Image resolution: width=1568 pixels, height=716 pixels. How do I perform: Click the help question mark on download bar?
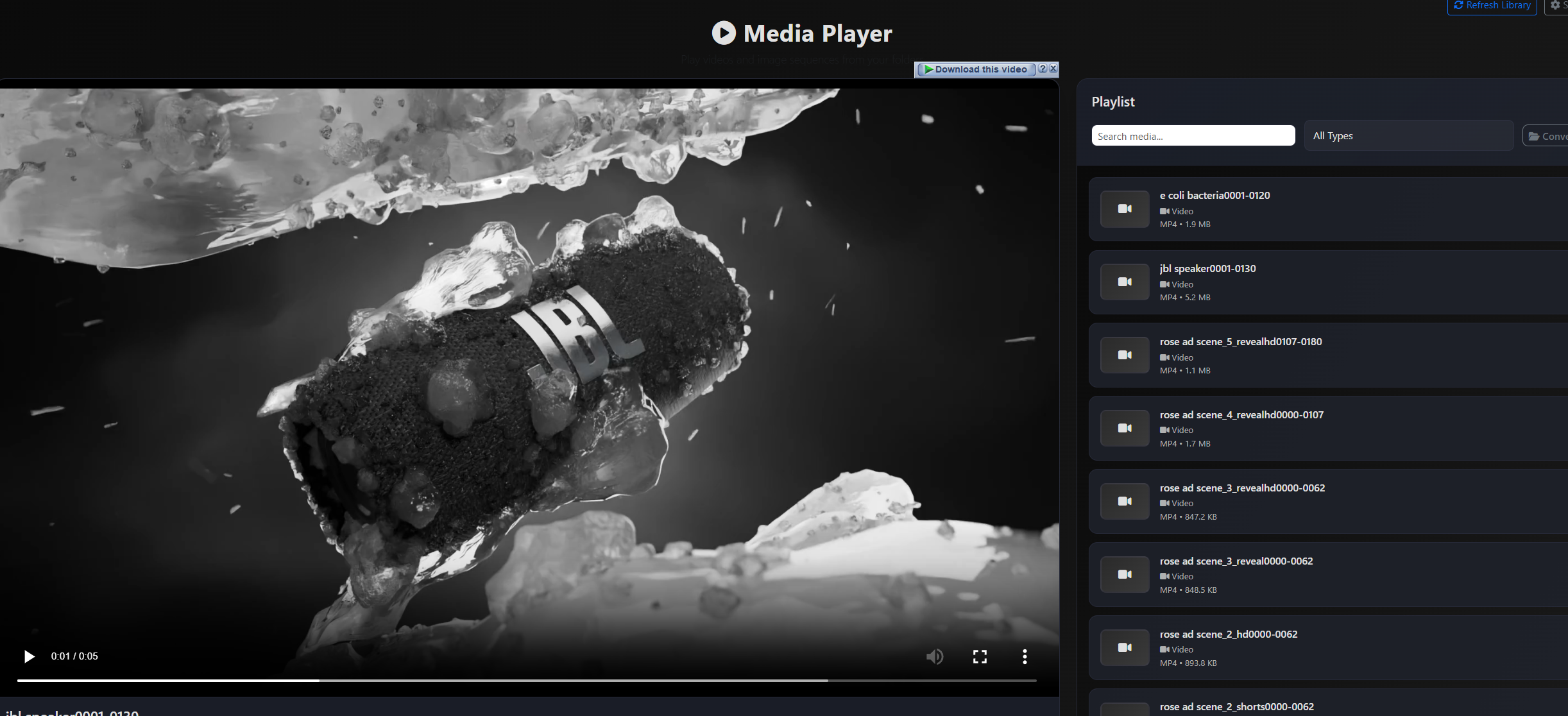click(x=1043, y=69)
